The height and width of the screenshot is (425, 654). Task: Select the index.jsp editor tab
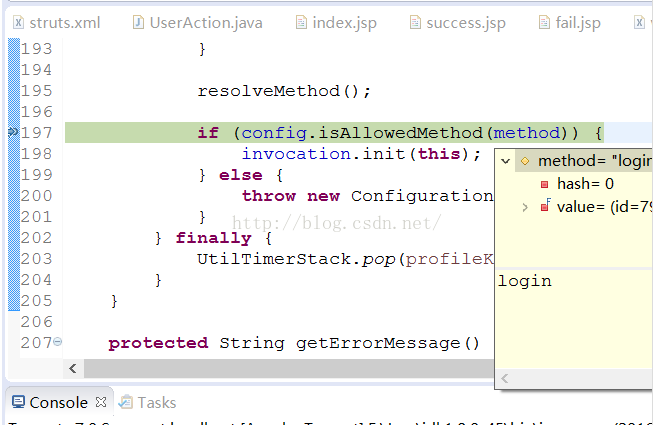[336, 23]
